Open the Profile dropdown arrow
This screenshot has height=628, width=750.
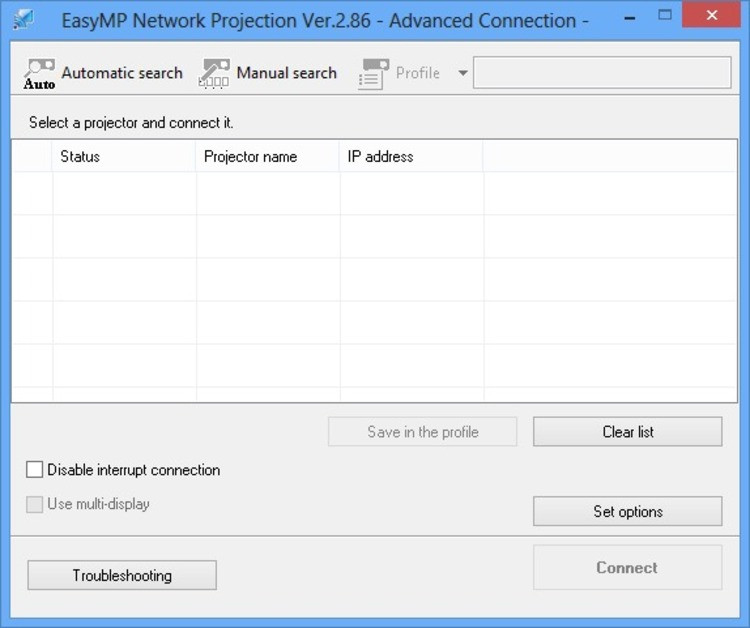(x=463, y=73)
